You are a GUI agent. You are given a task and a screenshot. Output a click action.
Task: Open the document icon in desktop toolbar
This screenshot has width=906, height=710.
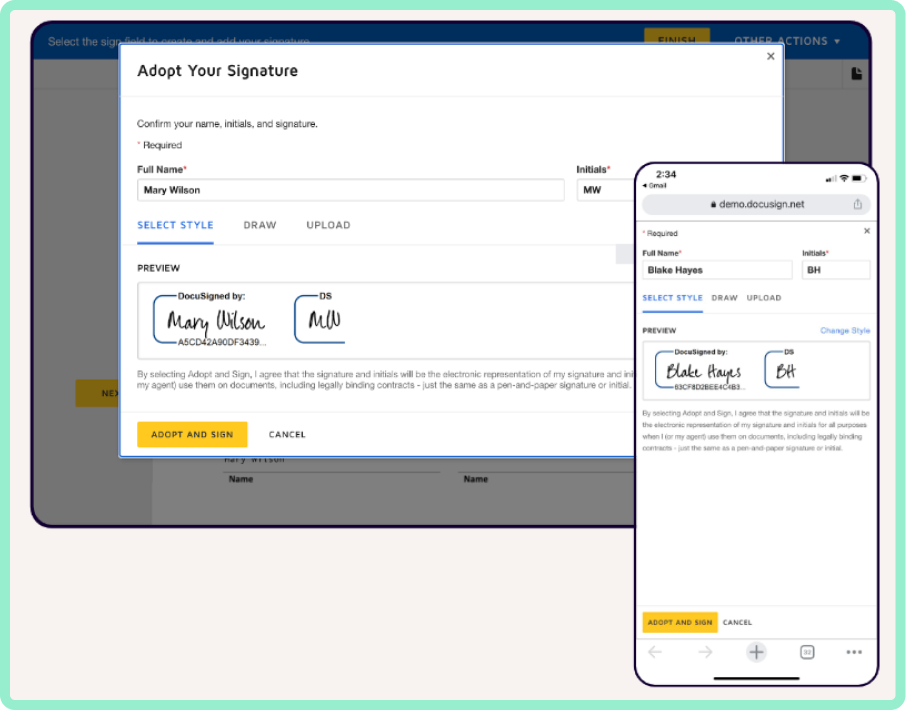856,73
